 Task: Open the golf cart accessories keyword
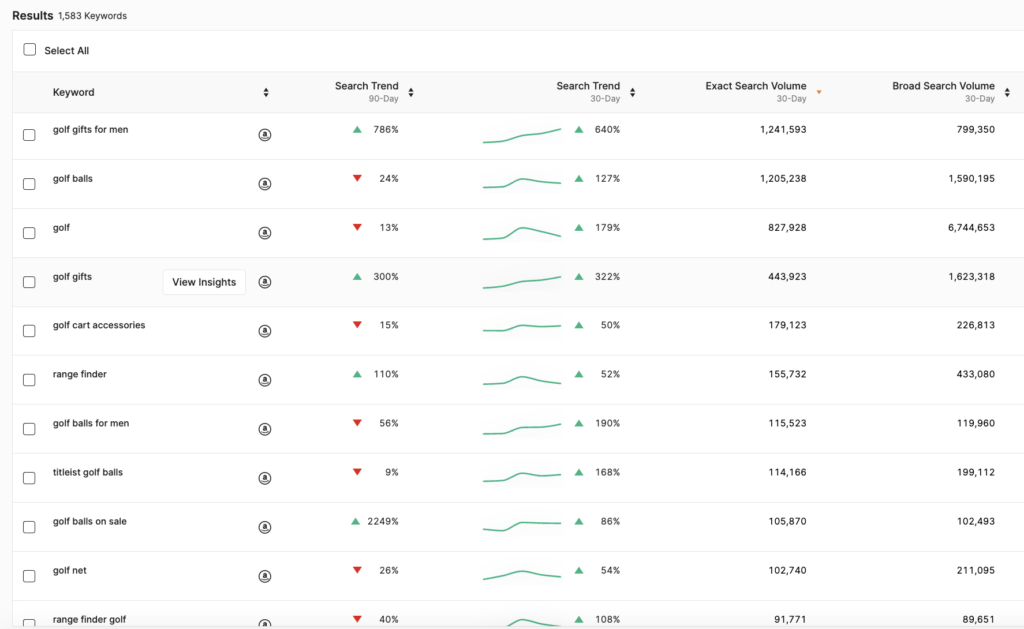(x=99, y=325)
